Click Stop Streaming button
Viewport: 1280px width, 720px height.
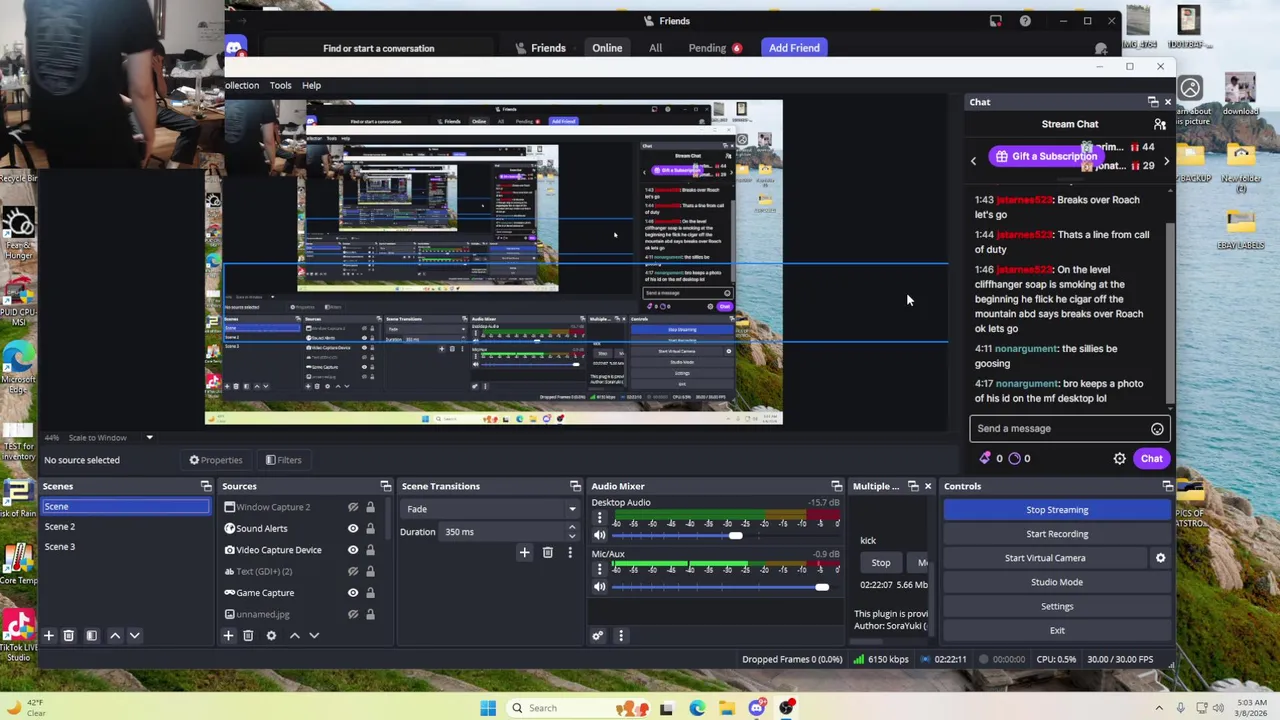(x=1057, y=510)
